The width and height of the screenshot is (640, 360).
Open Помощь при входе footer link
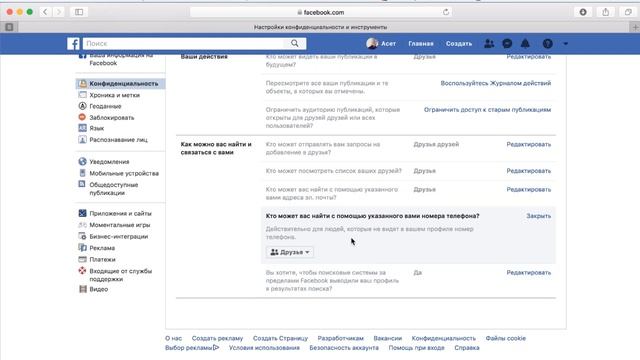coord(416,348)
